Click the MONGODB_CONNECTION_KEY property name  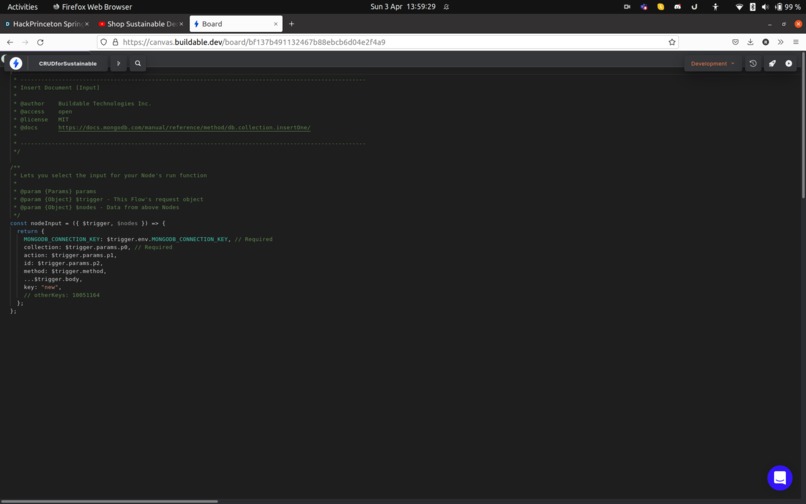[x=62, y=239]
